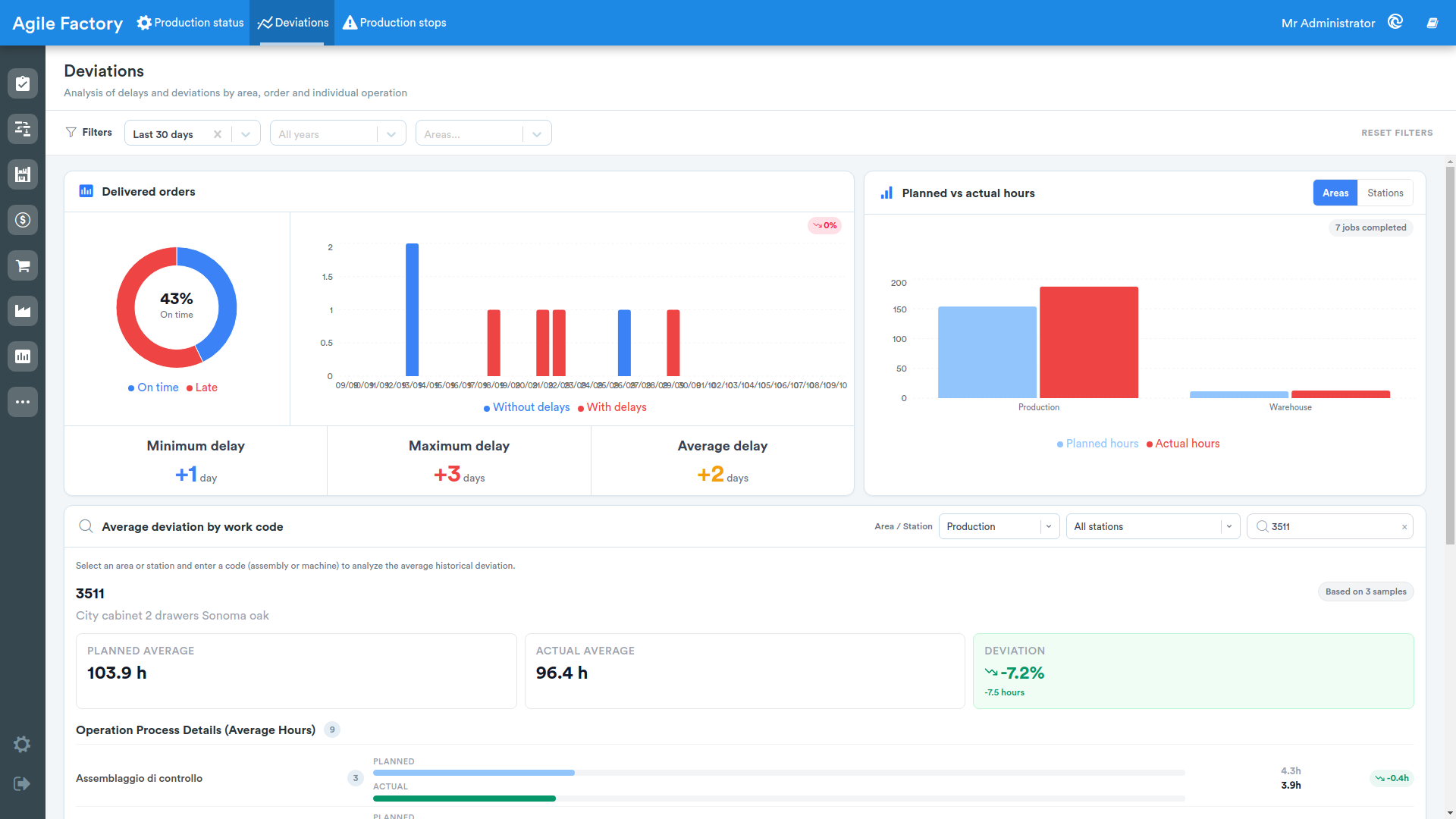Open the Production area dropdown
The image size is (1456, 819).
(x=999, y=526)
